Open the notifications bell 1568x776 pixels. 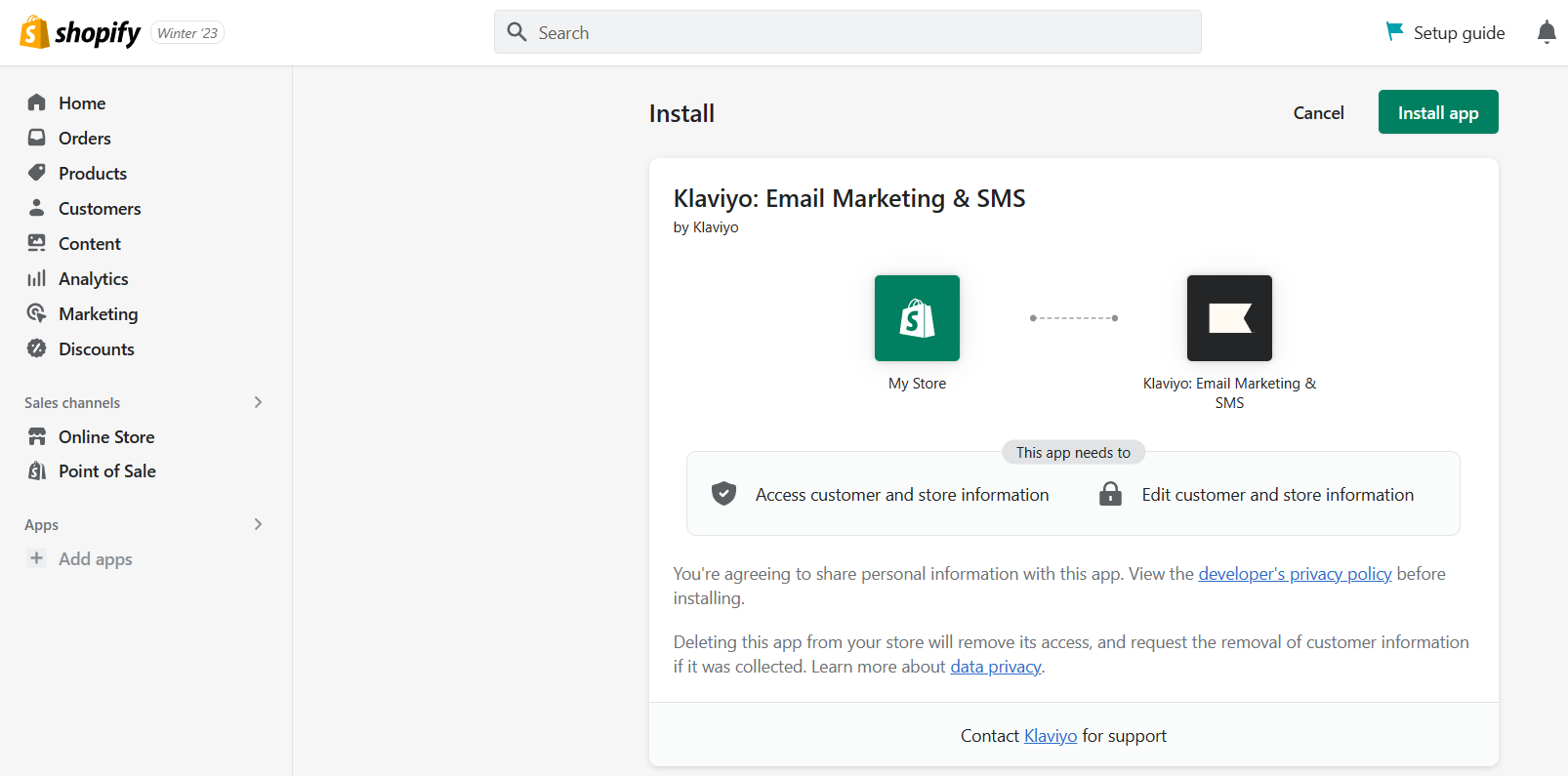(1547, 32)
